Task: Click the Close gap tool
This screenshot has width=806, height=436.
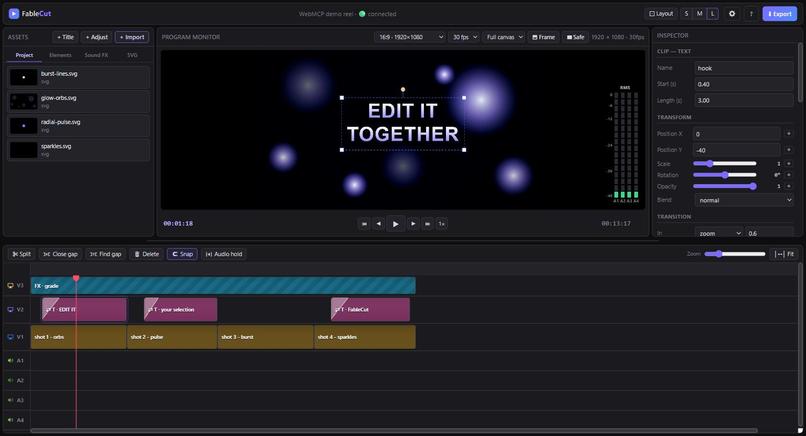Action: [x=60, y=254]
